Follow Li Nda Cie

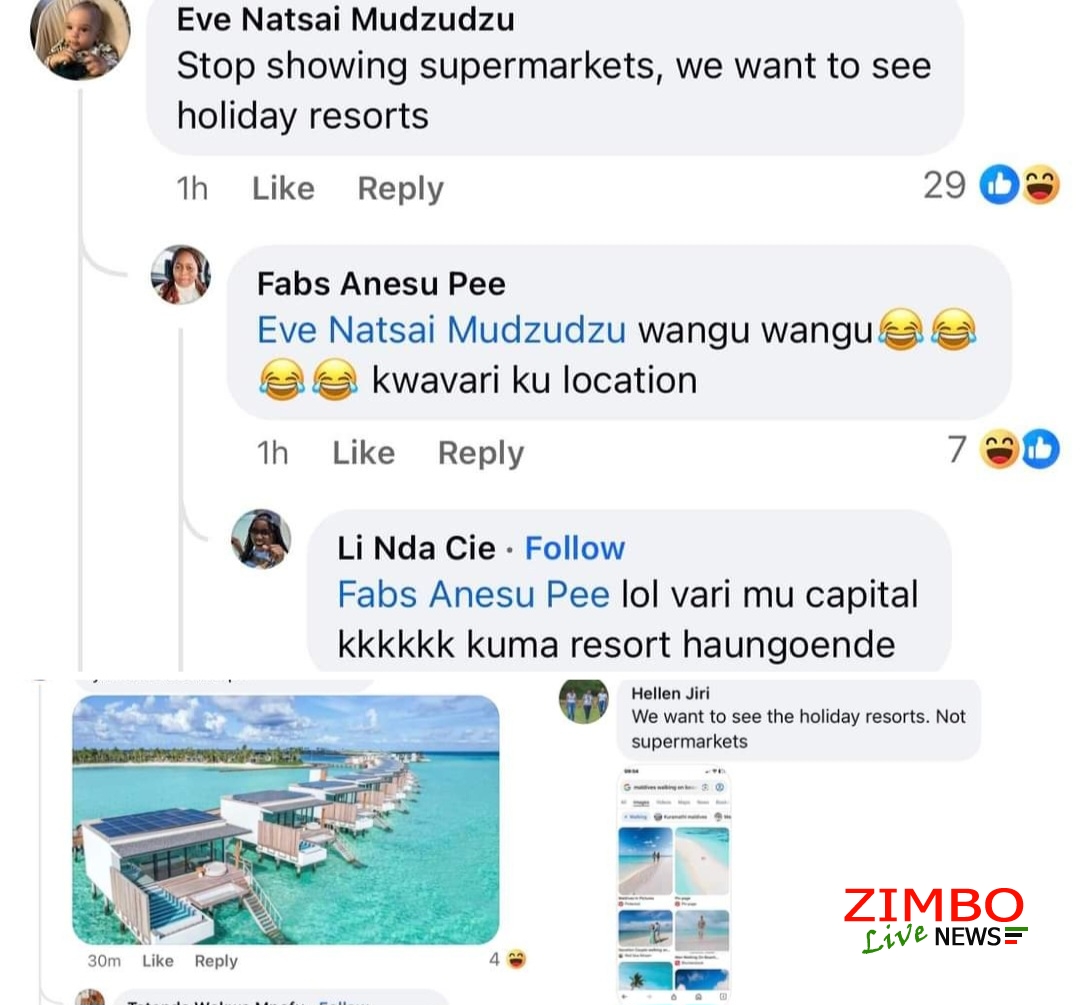575,548
